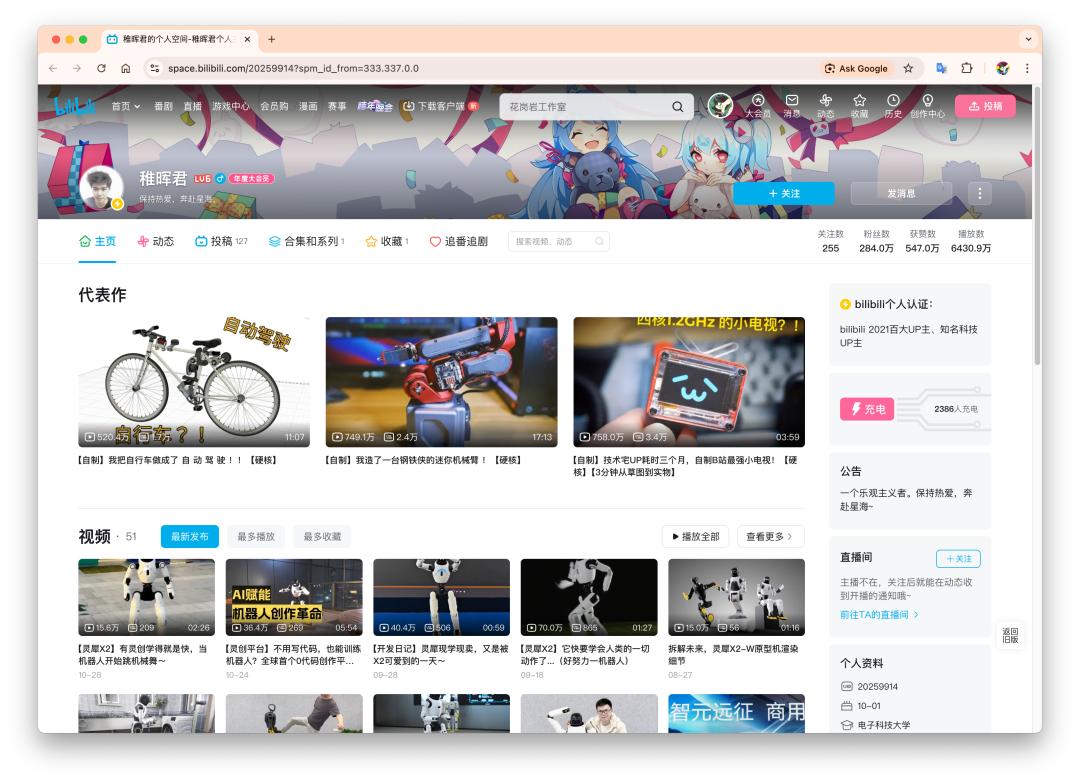
Task: Click search icon in space search box
Action: tap(599, 241)
